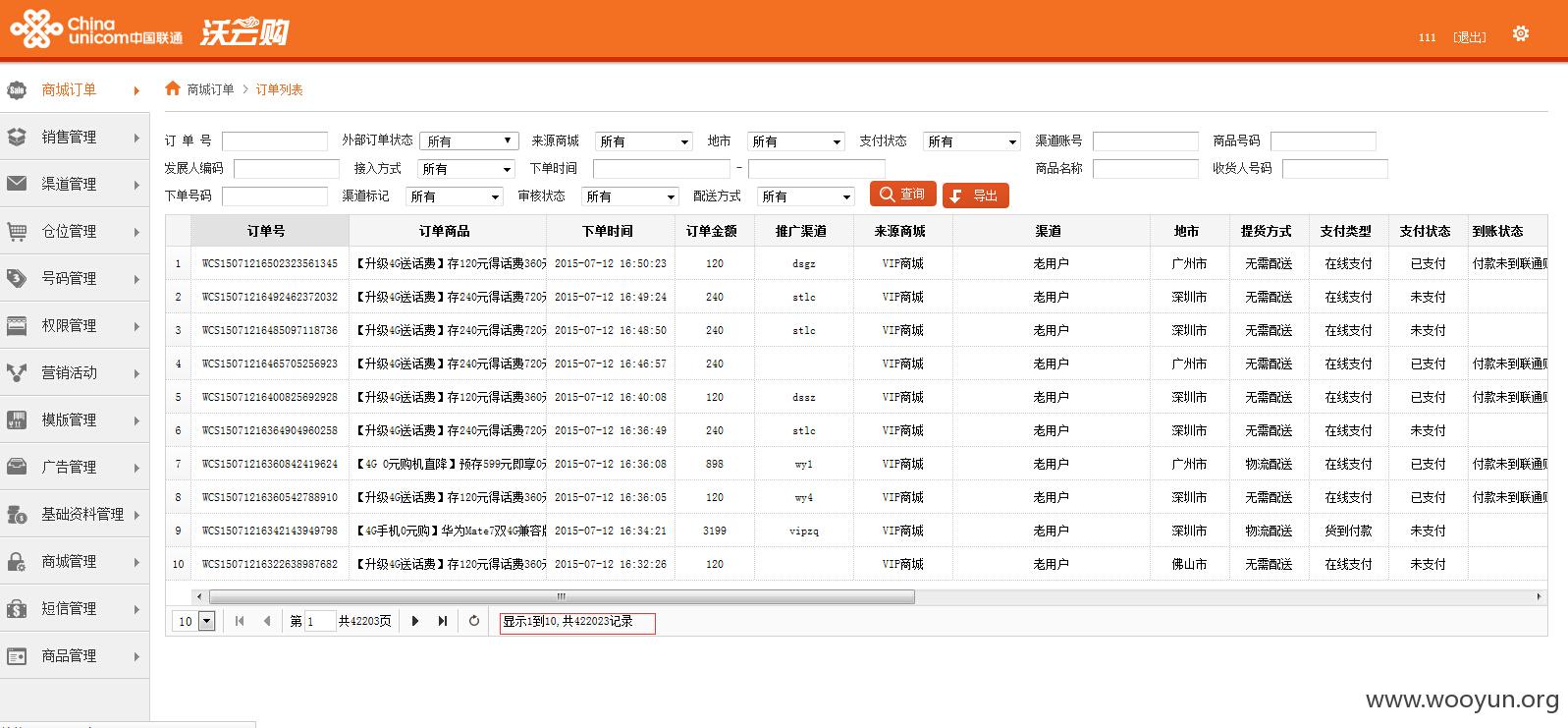The width and height of the screenshot is (1568, 728).
Task: Click the 佛山市 cell
Action: (x=1189, y=564)
